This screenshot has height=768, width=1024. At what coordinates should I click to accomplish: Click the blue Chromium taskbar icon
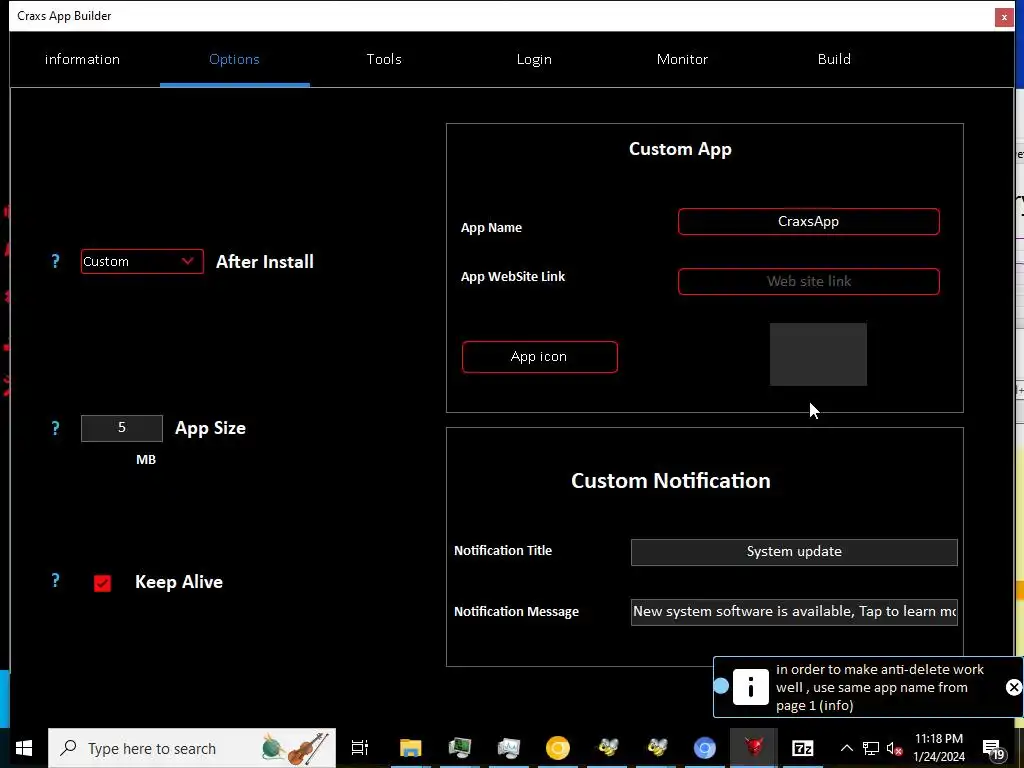click(705, 748)
